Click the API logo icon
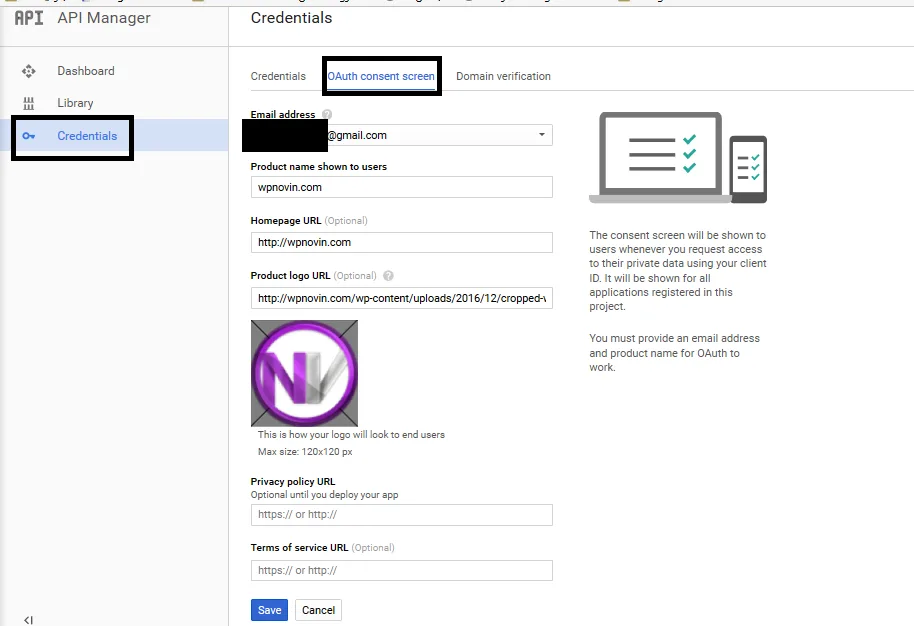Screen dimensions: 914x626 [29, 18]
